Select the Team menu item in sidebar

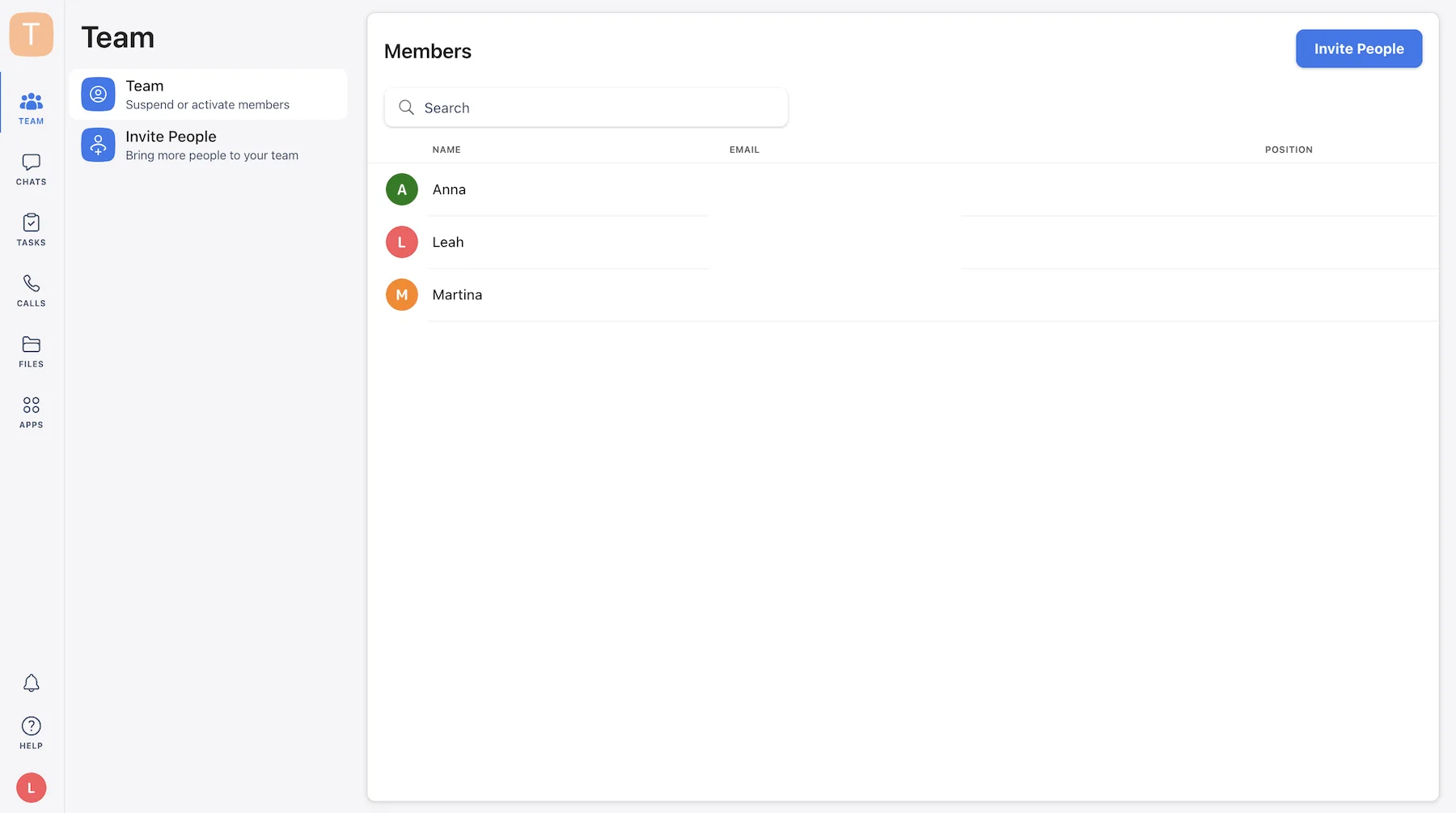click(209, 94)
